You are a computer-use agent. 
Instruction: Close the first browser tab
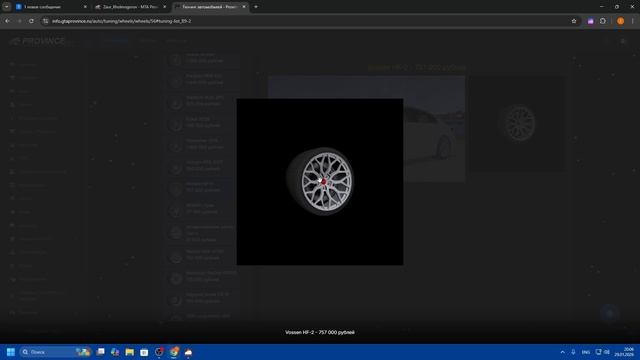[85, 7]
